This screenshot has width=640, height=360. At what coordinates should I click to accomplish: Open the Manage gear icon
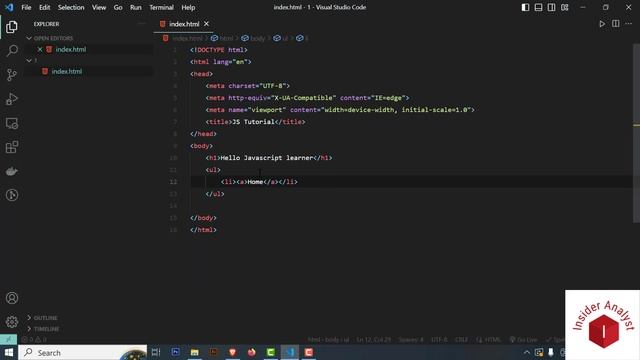coord(12,322)
